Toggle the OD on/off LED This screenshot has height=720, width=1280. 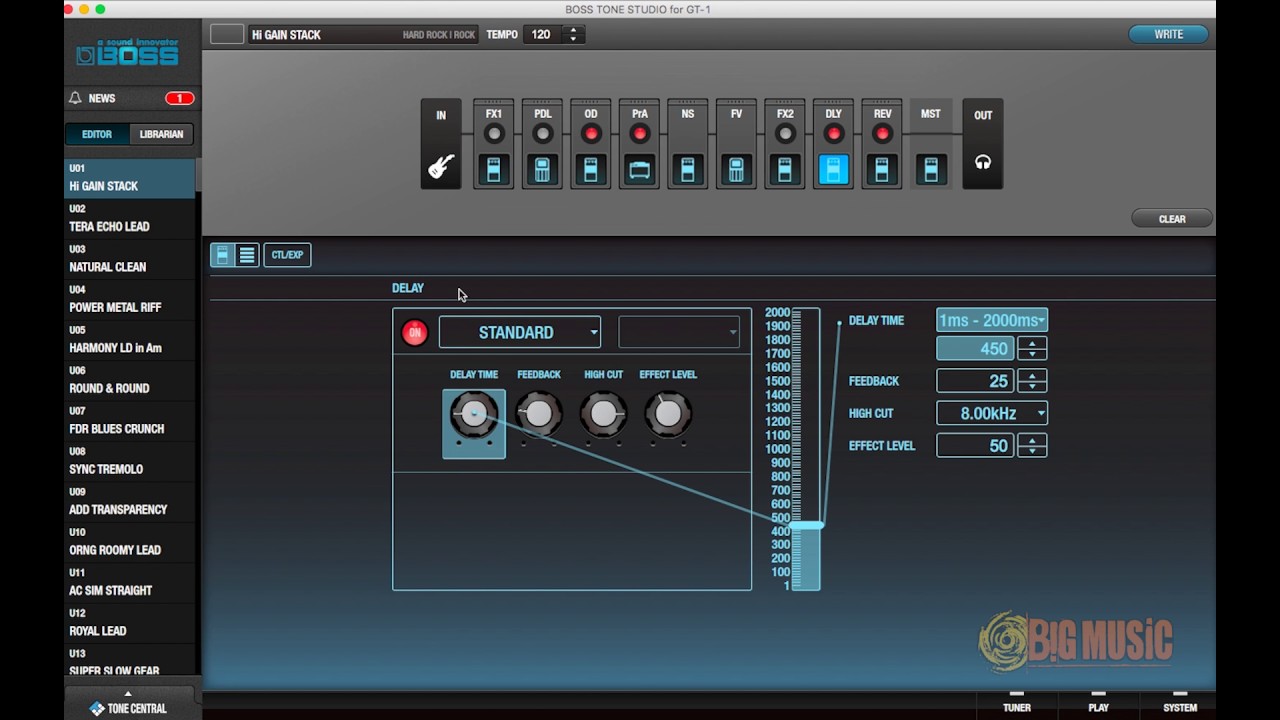point(591,134)
